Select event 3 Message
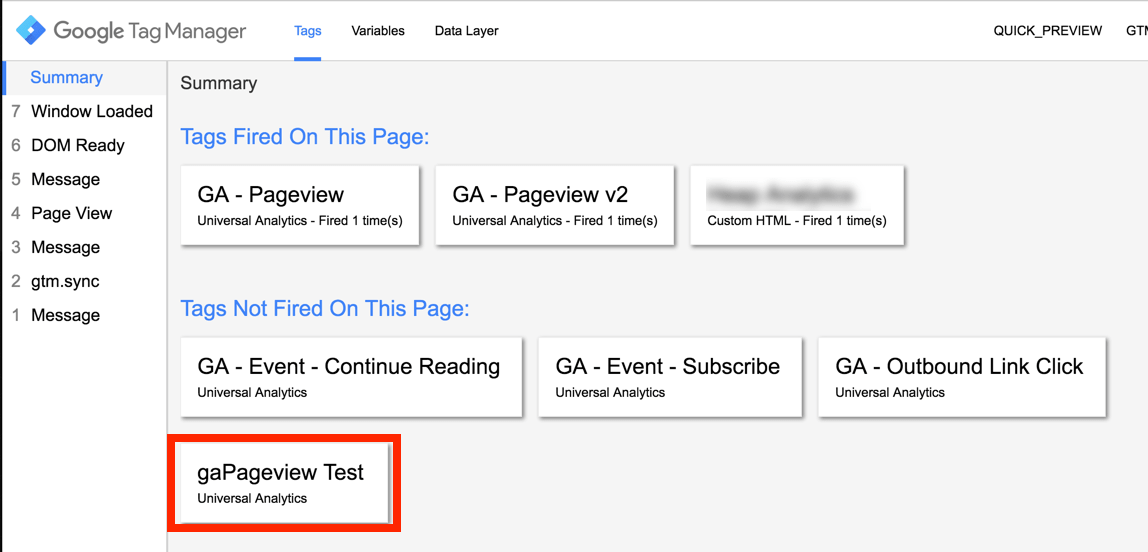 click(84, 247)
